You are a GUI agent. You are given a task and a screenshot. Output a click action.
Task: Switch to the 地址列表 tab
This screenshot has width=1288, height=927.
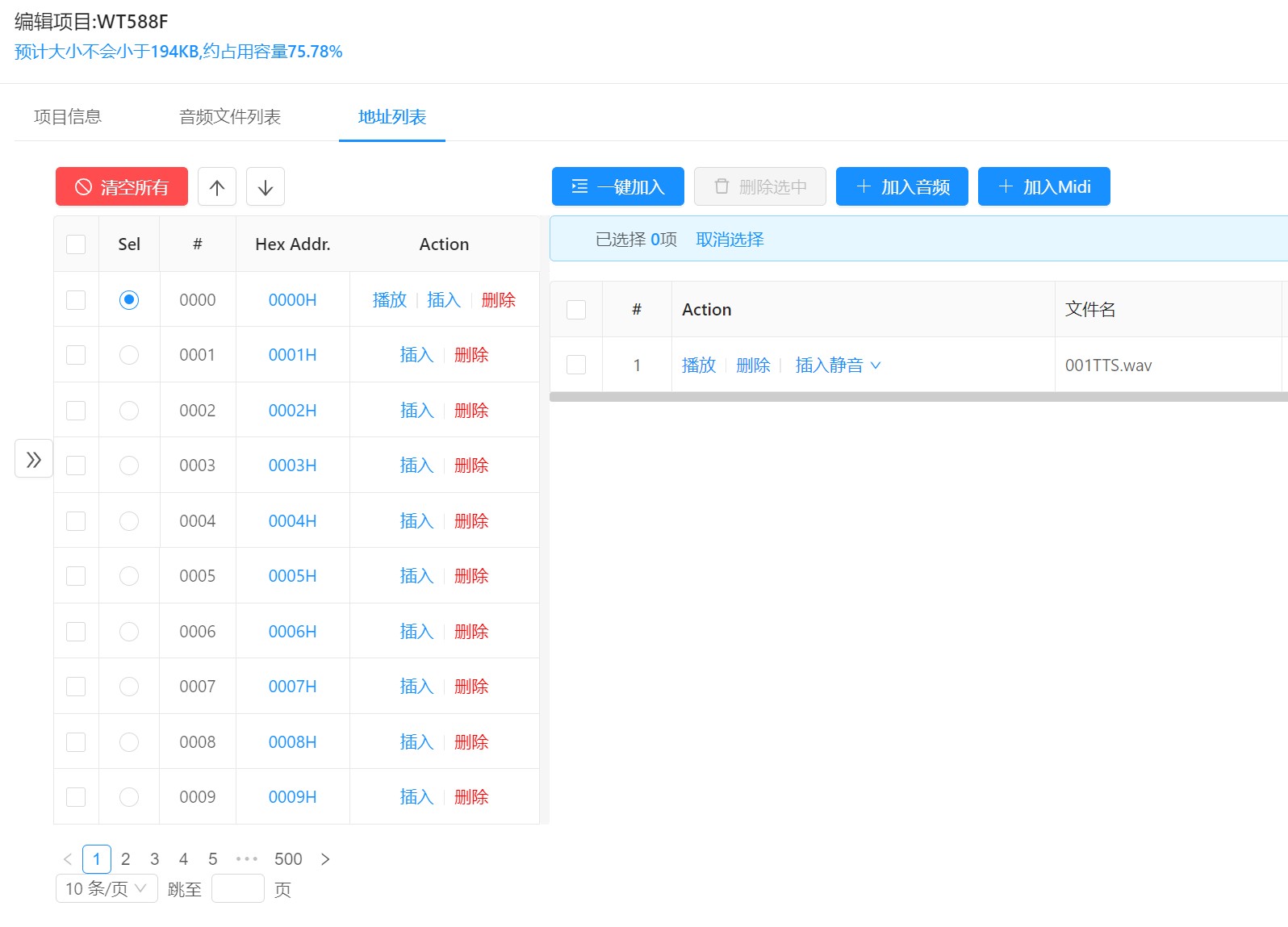(x=392, y=117)
